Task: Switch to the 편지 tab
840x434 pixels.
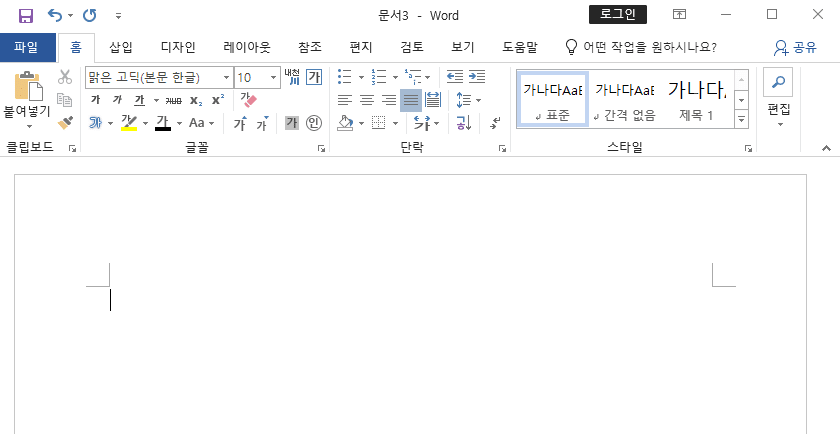Action: 361,47
